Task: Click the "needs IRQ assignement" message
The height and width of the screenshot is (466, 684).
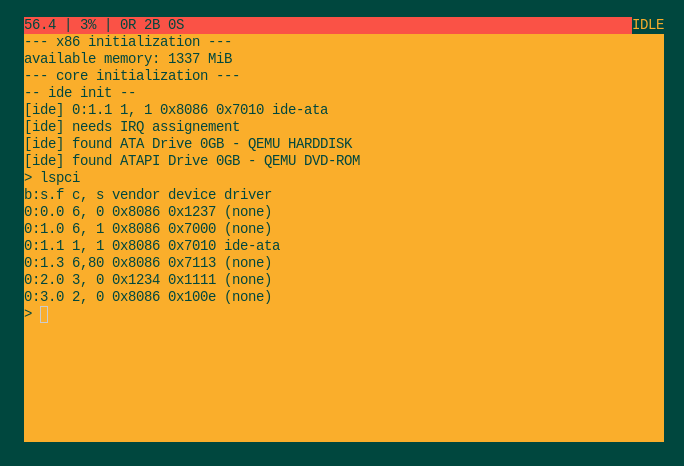Action: tap(132, 127)
